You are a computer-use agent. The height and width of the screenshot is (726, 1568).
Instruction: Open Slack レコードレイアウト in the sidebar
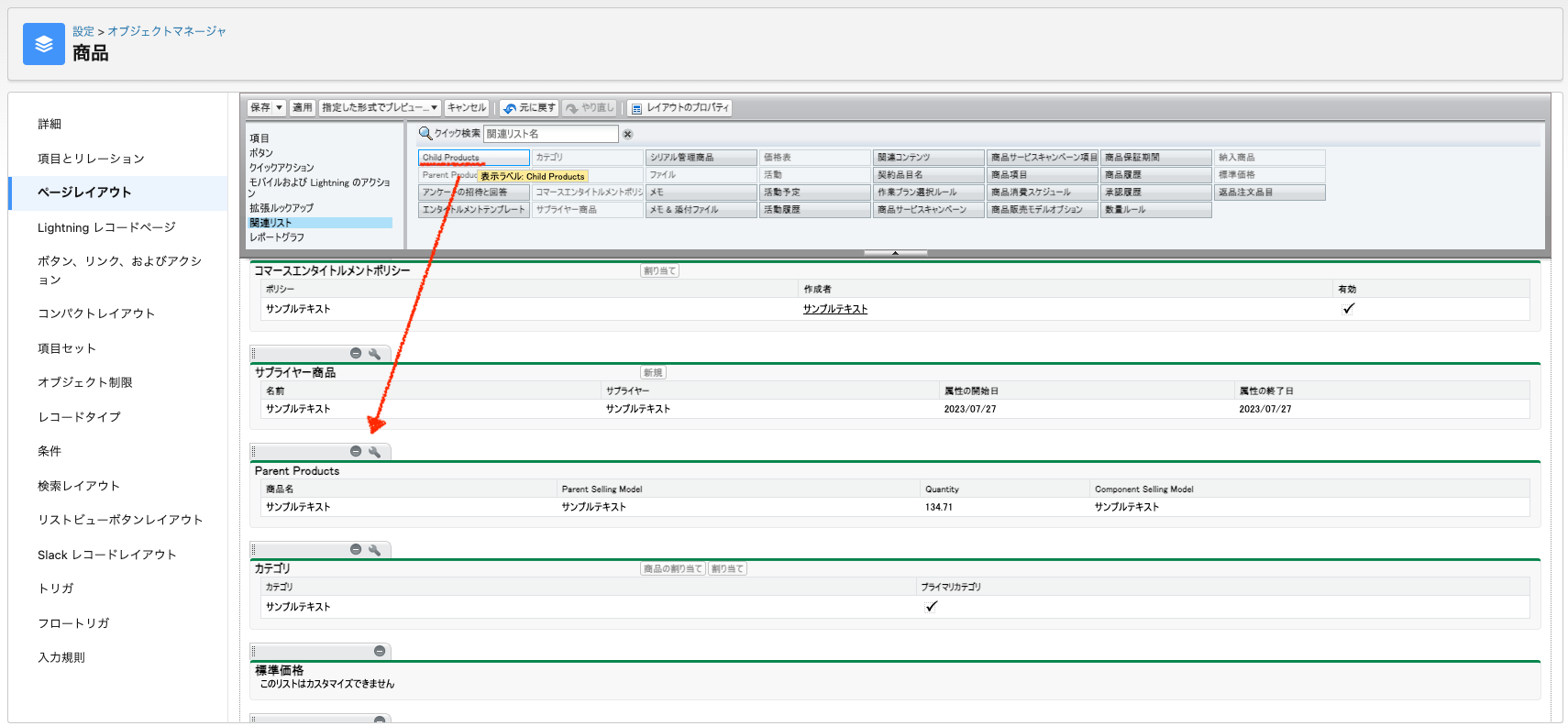(x=107, y=555)
